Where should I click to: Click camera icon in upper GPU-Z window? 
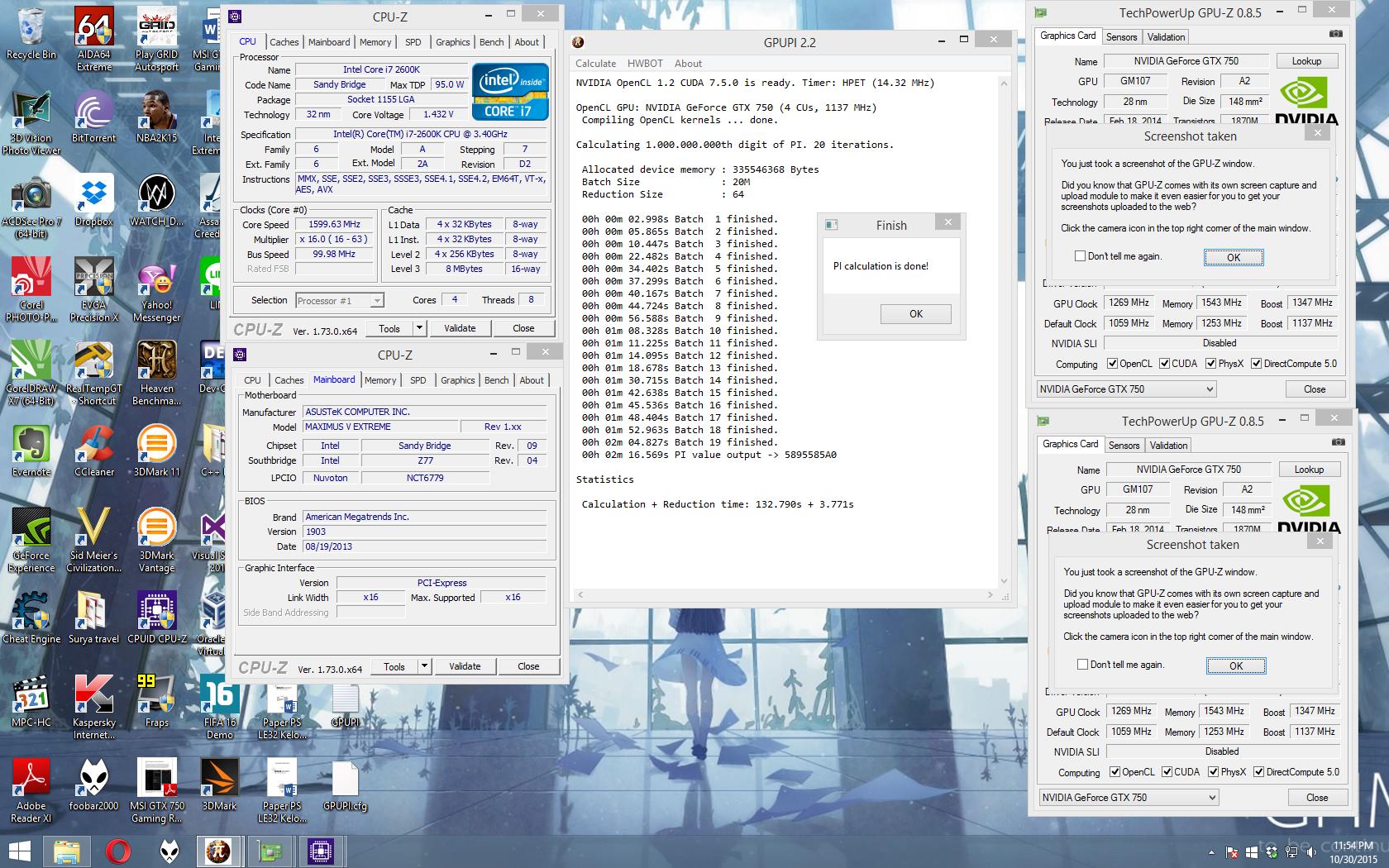tap(1336, 34)
